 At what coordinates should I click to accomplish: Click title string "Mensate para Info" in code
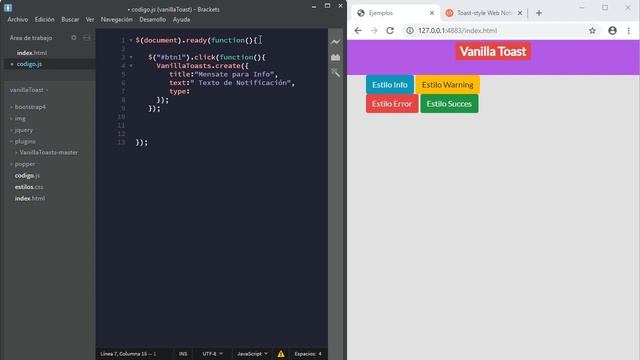coord(234,74)
